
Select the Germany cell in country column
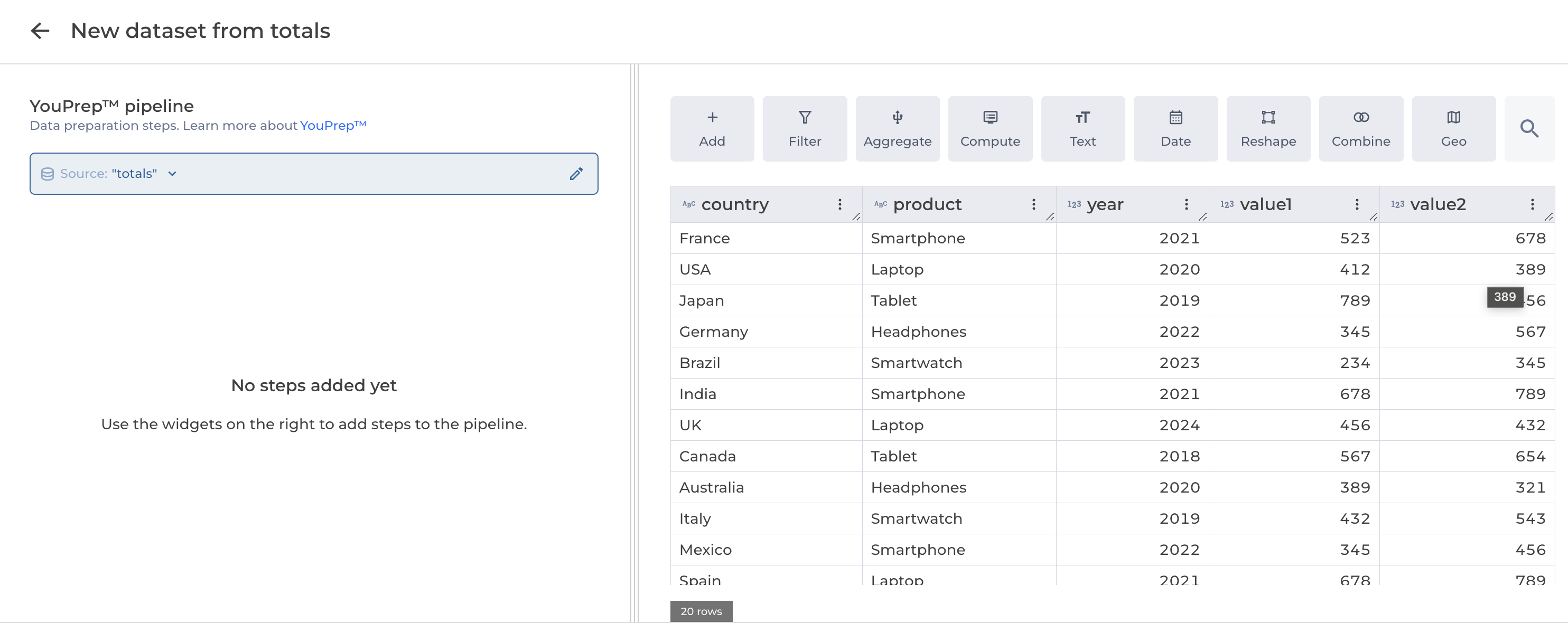click(x=713, y=332)
